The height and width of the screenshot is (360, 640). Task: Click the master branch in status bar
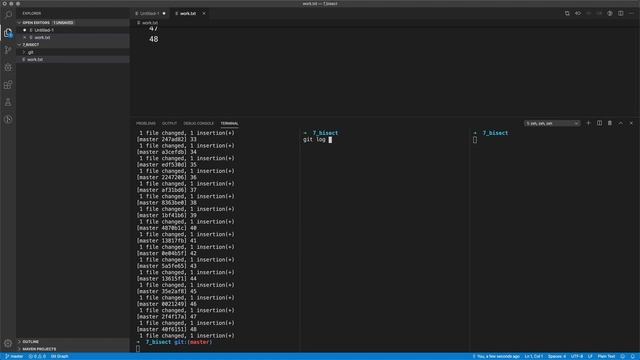14,356
